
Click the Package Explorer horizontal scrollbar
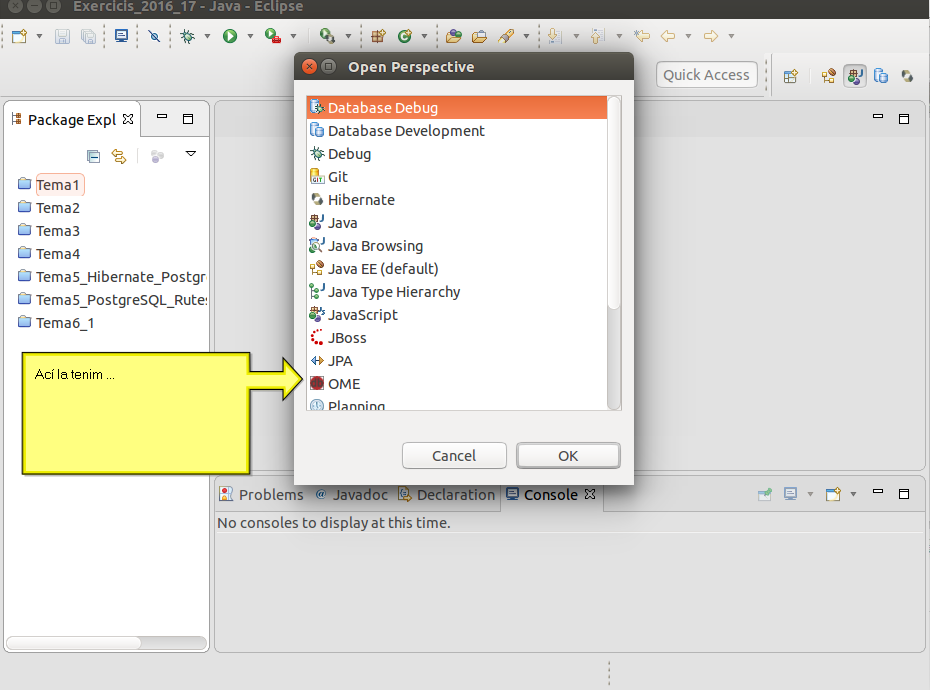tap(106, 643)
